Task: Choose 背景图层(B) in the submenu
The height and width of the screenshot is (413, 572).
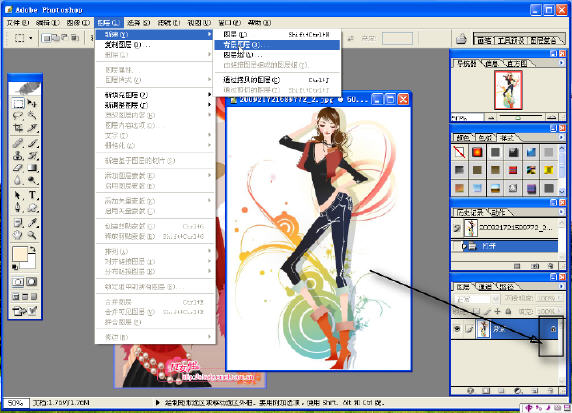Action: (x=277, y=45)
